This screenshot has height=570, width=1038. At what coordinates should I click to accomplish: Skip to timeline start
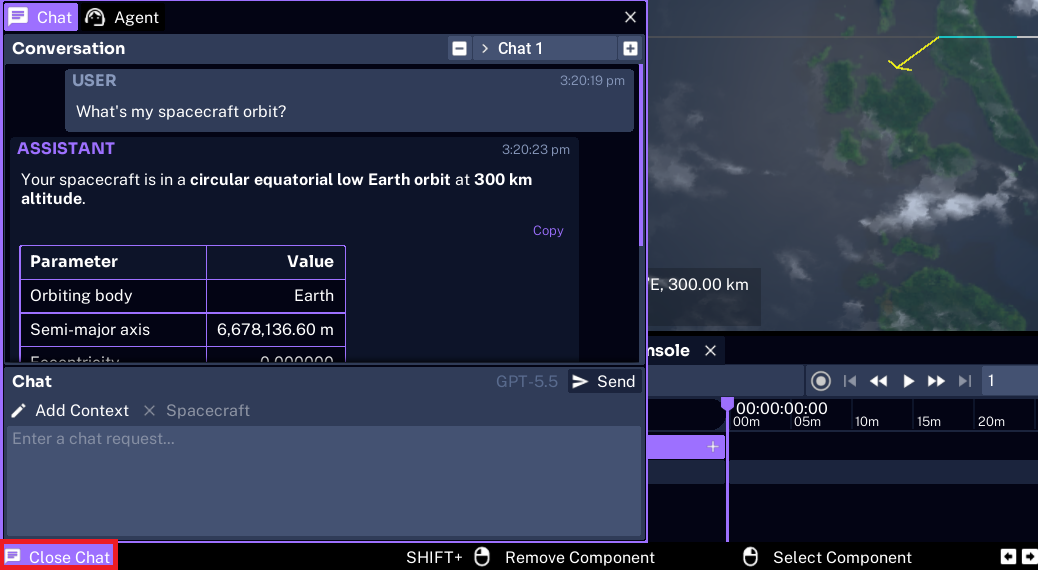click(x=850, y=381)
